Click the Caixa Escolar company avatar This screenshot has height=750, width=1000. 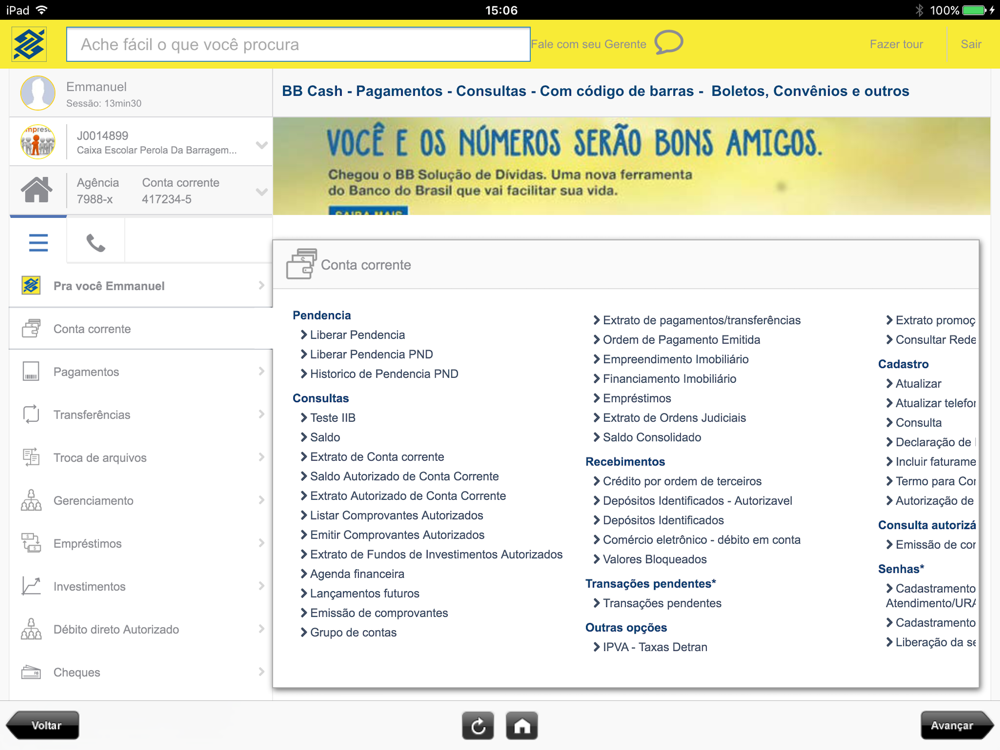pyautogui.click(x=38, y=142)
